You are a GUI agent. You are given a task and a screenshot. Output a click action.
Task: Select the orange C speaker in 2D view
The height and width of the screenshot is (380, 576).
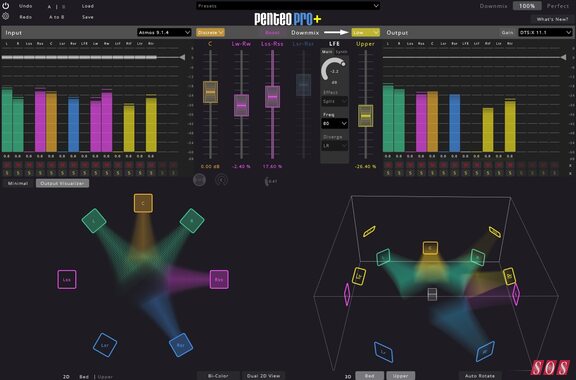pyautogui.click(x=143, y=203)
